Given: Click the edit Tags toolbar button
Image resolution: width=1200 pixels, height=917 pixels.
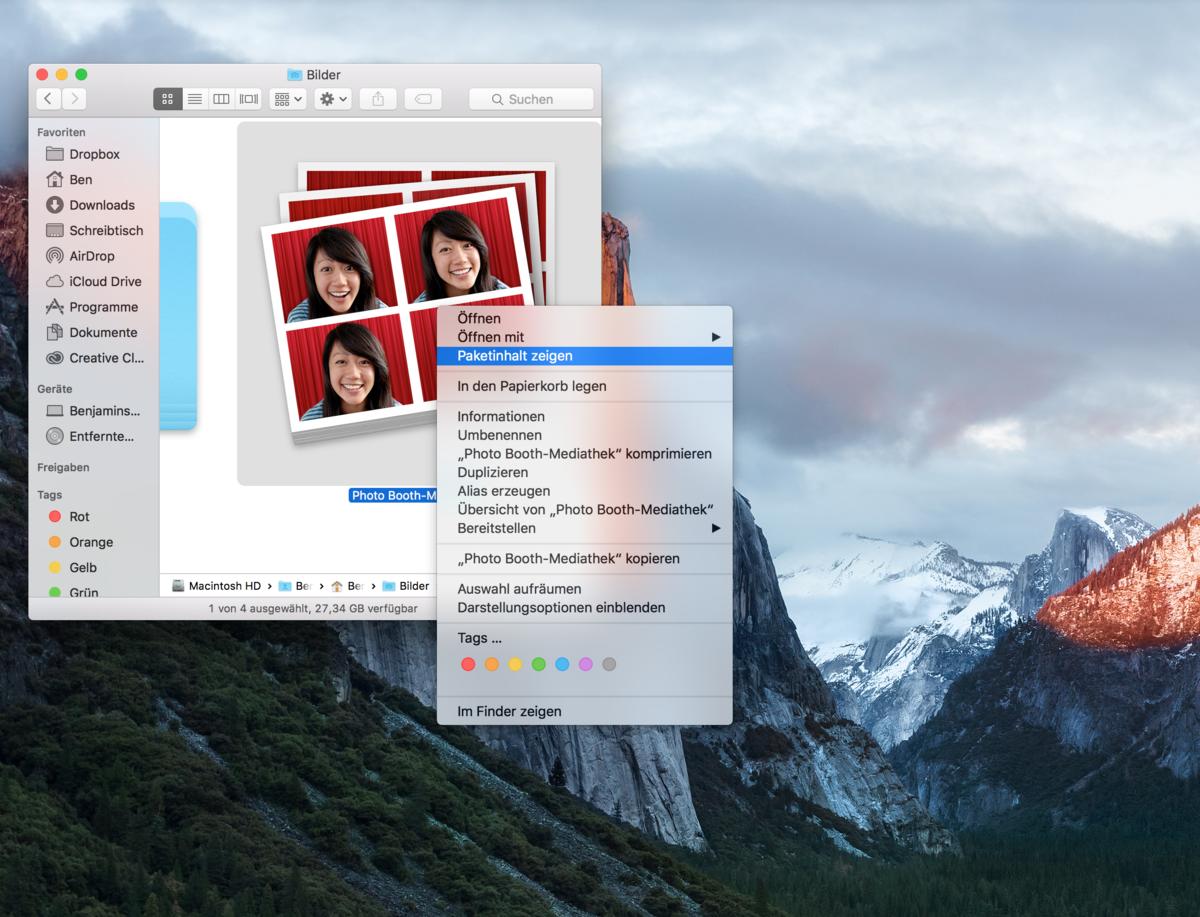Looking at the screenshot, I should (423, 99).
